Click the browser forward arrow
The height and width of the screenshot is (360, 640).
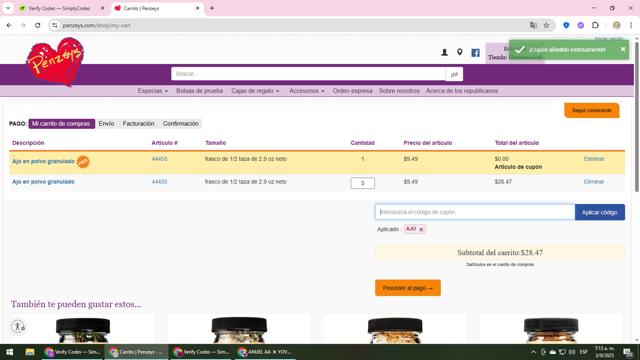click(23, 25)
